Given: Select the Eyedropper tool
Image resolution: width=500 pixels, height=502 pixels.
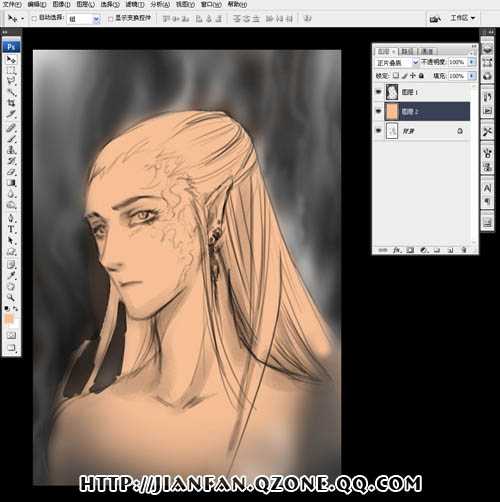Looking at the screenshot, I should tap(11, 275).
